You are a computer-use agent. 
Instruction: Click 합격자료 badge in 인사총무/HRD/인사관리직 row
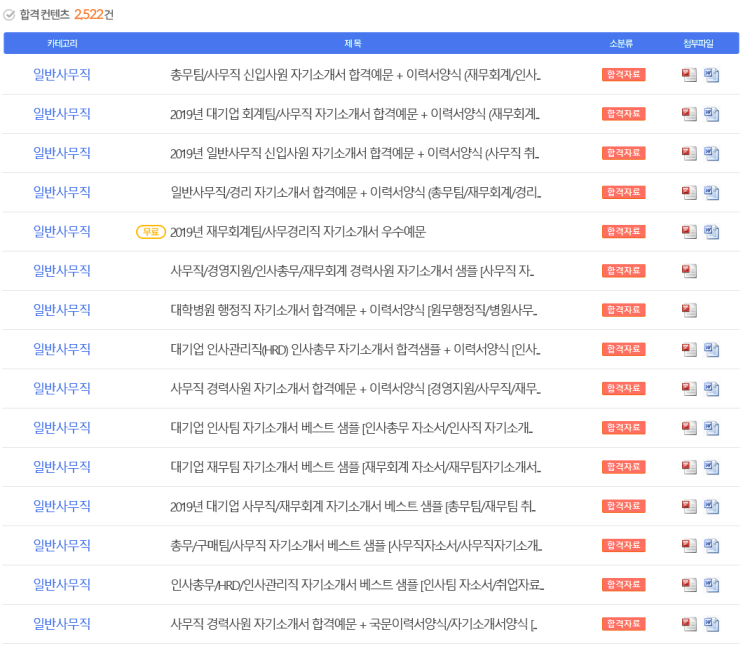pos(624,585)
